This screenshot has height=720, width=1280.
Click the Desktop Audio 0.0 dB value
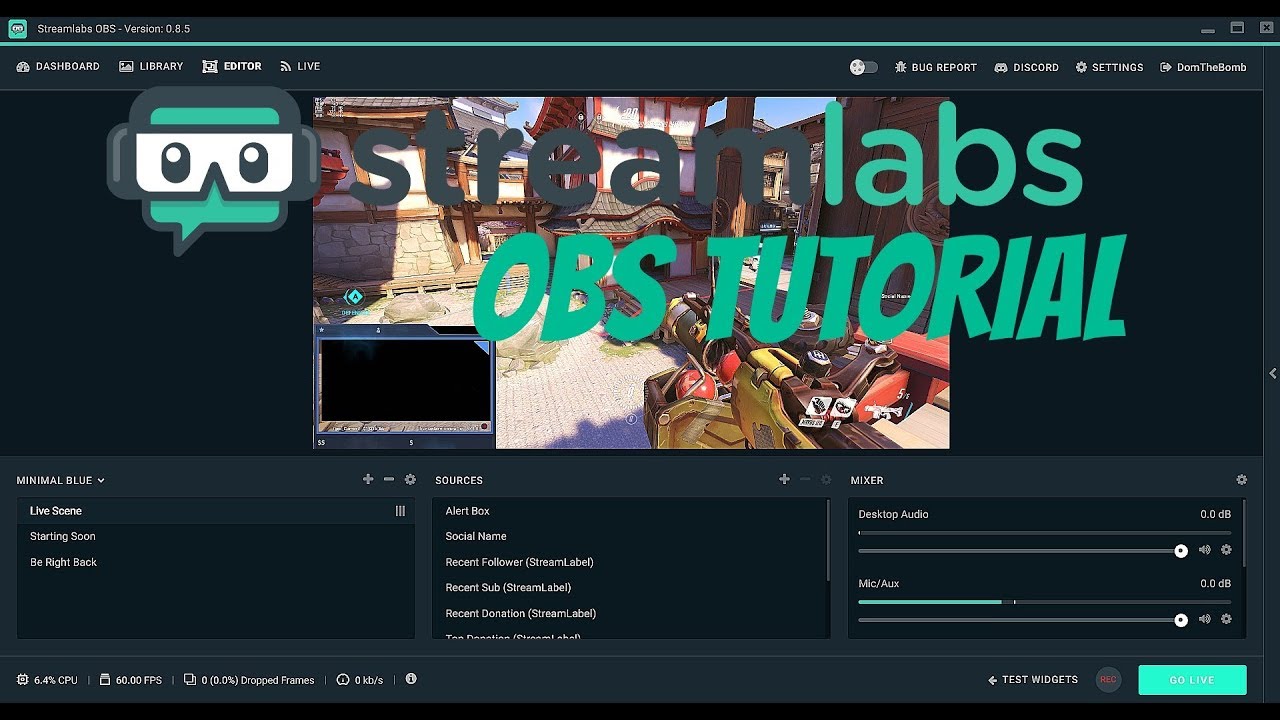click(1215, 515)
